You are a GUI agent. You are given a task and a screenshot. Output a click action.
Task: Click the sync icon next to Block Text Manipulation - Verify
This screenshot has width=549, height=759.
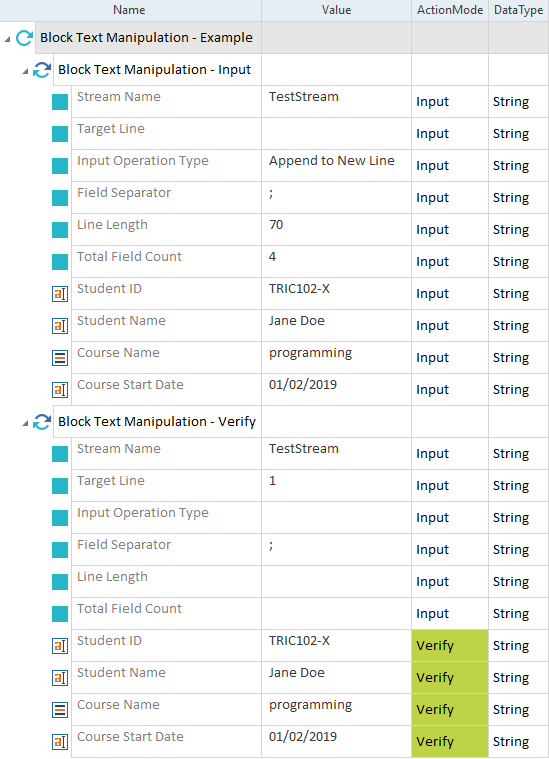[x=42, y=422]
